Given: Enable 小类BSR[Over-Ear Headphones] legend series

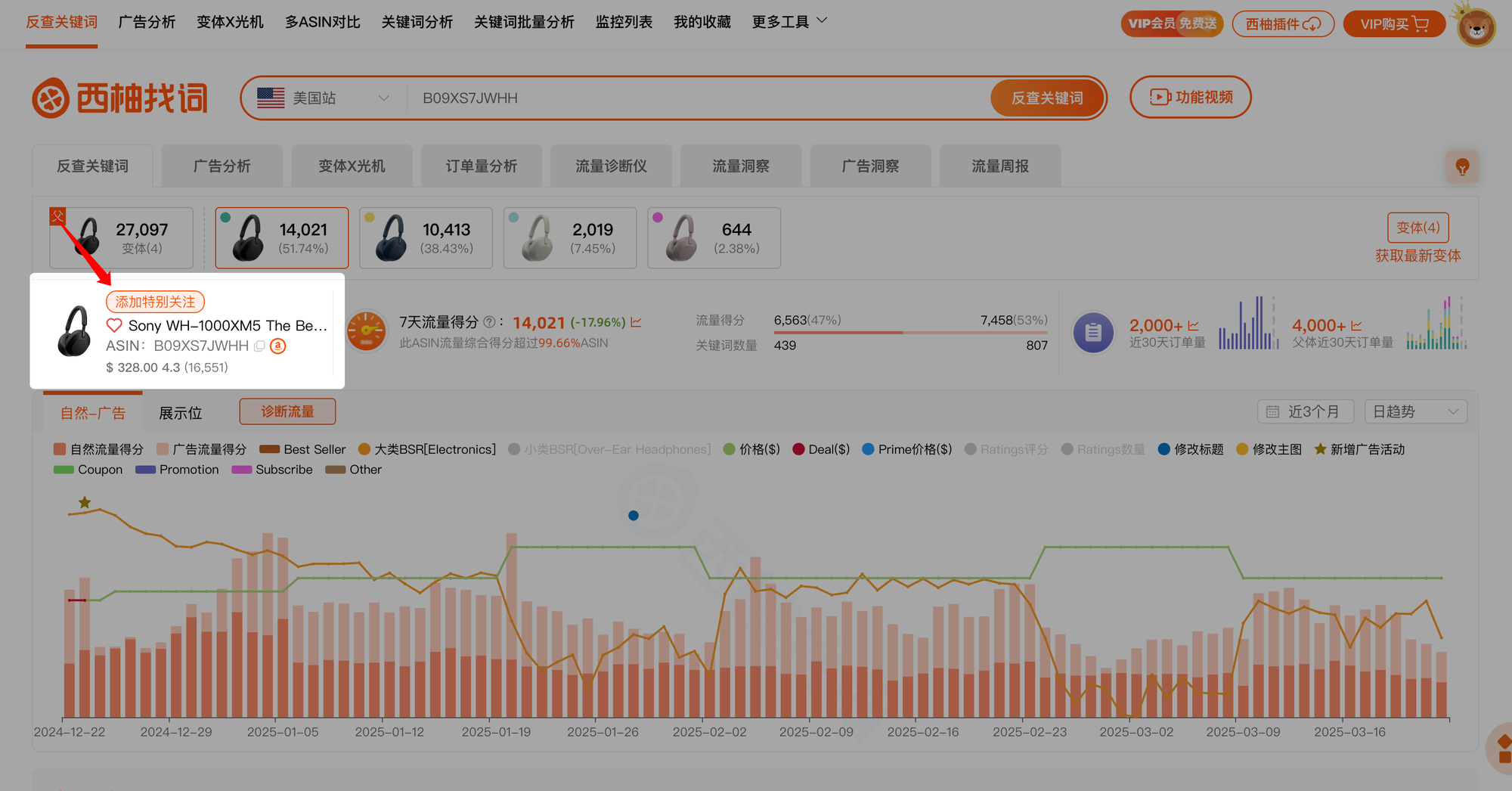Looking at the screenshot, I should [x=609, y=449].
